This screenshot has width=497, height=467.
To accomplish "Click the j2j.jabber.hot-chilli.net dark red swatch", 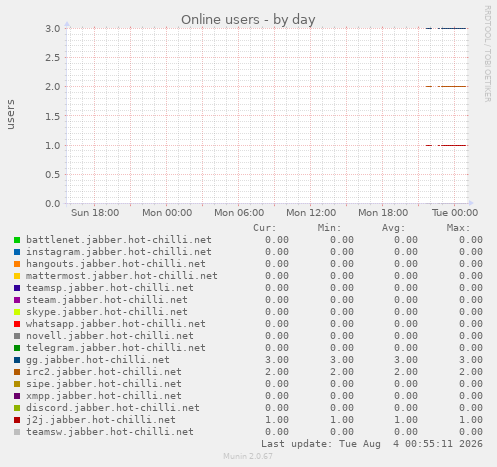I will (17, 420).
